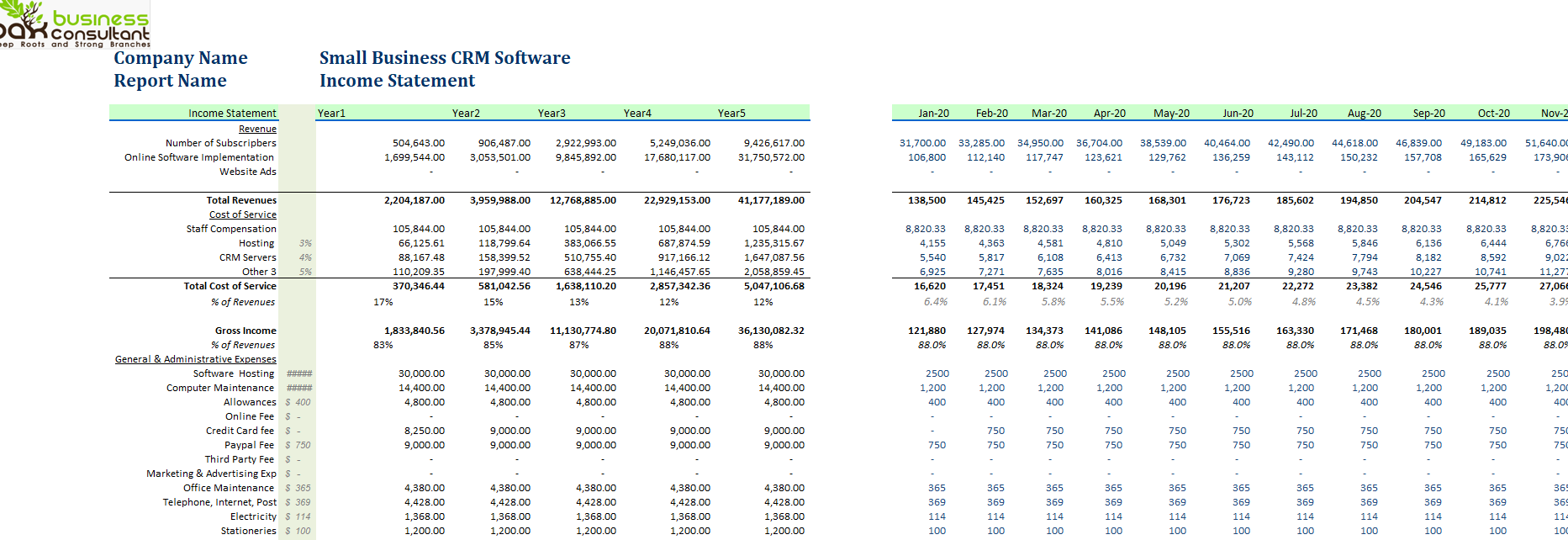This screenshot has width=1568, height=540.
Task: Select the Oct-20 month header
Action: (1494, 114)
